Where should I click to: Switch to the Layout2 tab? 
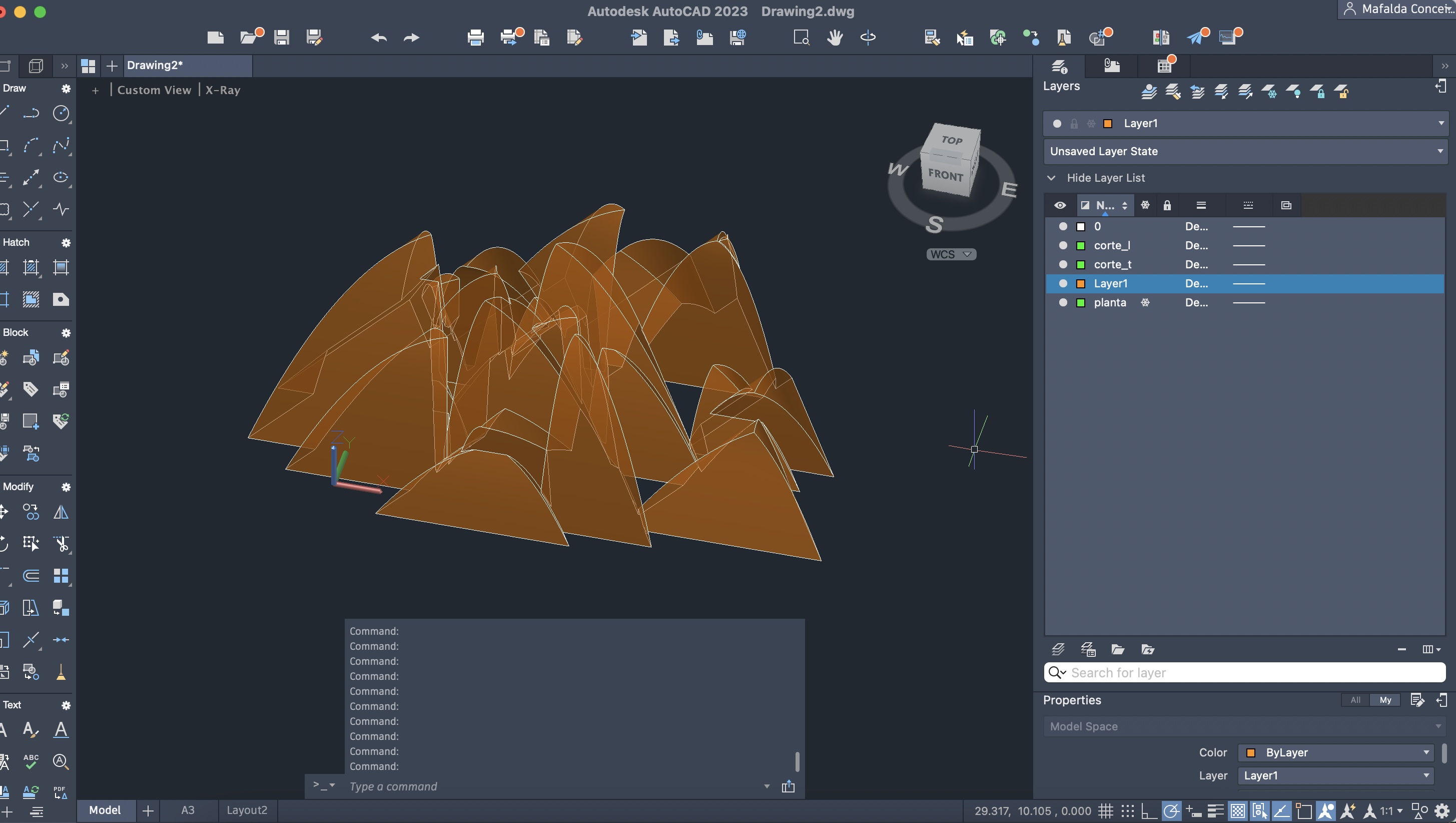coord(247,810)
